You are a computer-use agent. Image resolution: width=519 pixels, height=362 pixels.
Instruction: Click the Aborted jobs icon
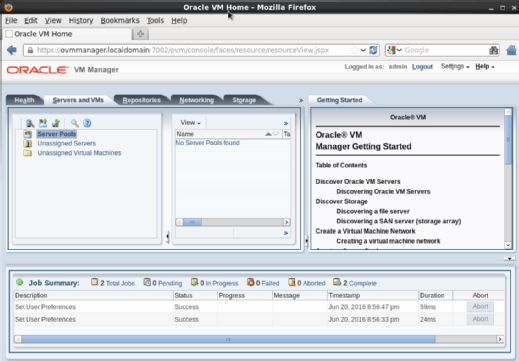(x=292, y=282)
